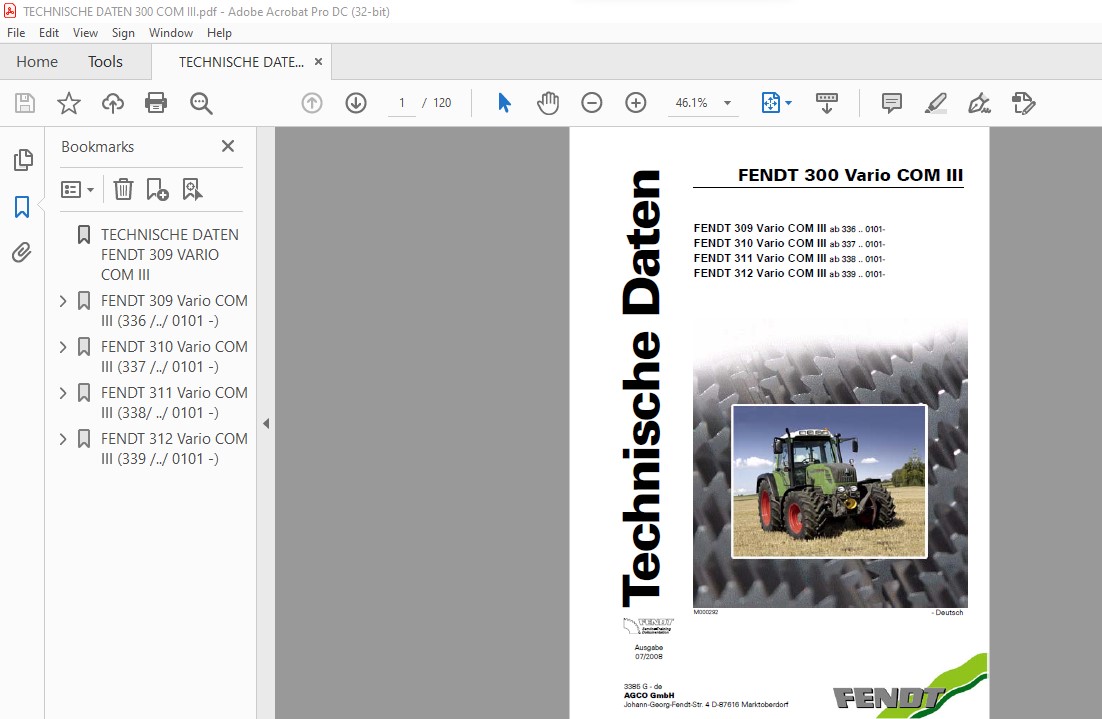Select the TECHNISCHE DATE... document tab

(x=240, y=62)
